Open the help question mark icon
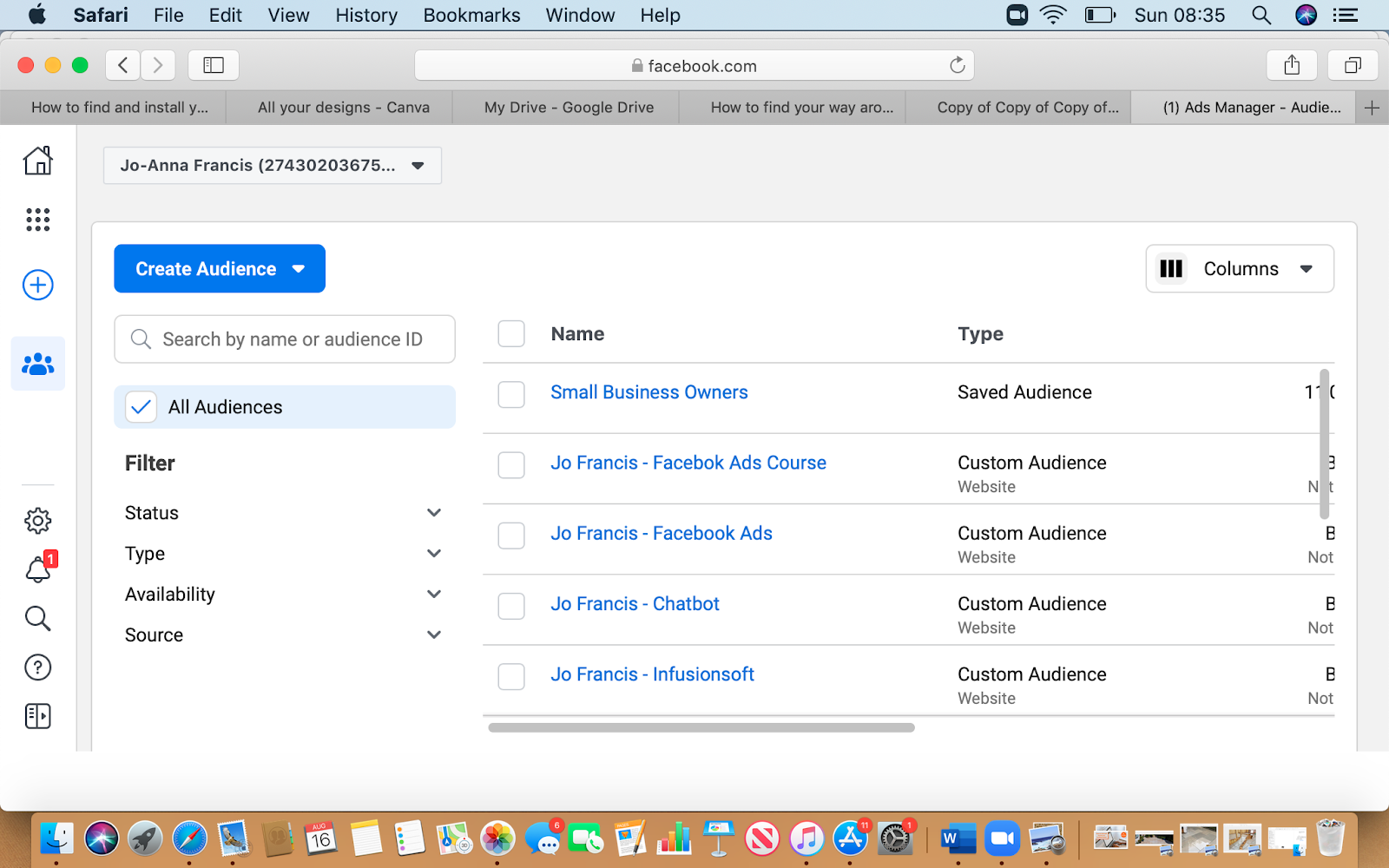 [x=38, y=667]
